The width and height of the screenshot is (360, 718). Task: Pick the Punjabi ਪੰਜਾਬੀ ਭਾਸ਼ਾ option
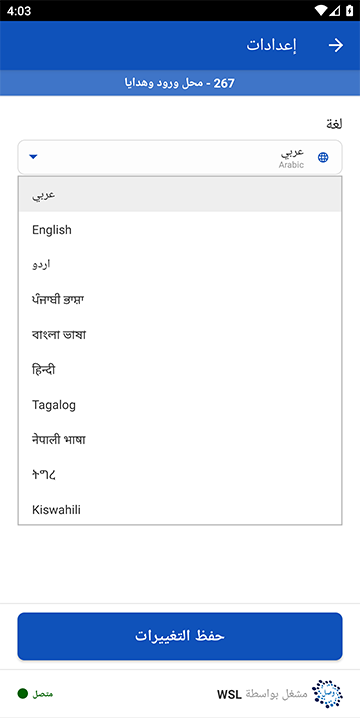pyautogui.click(x=180, y=299)
